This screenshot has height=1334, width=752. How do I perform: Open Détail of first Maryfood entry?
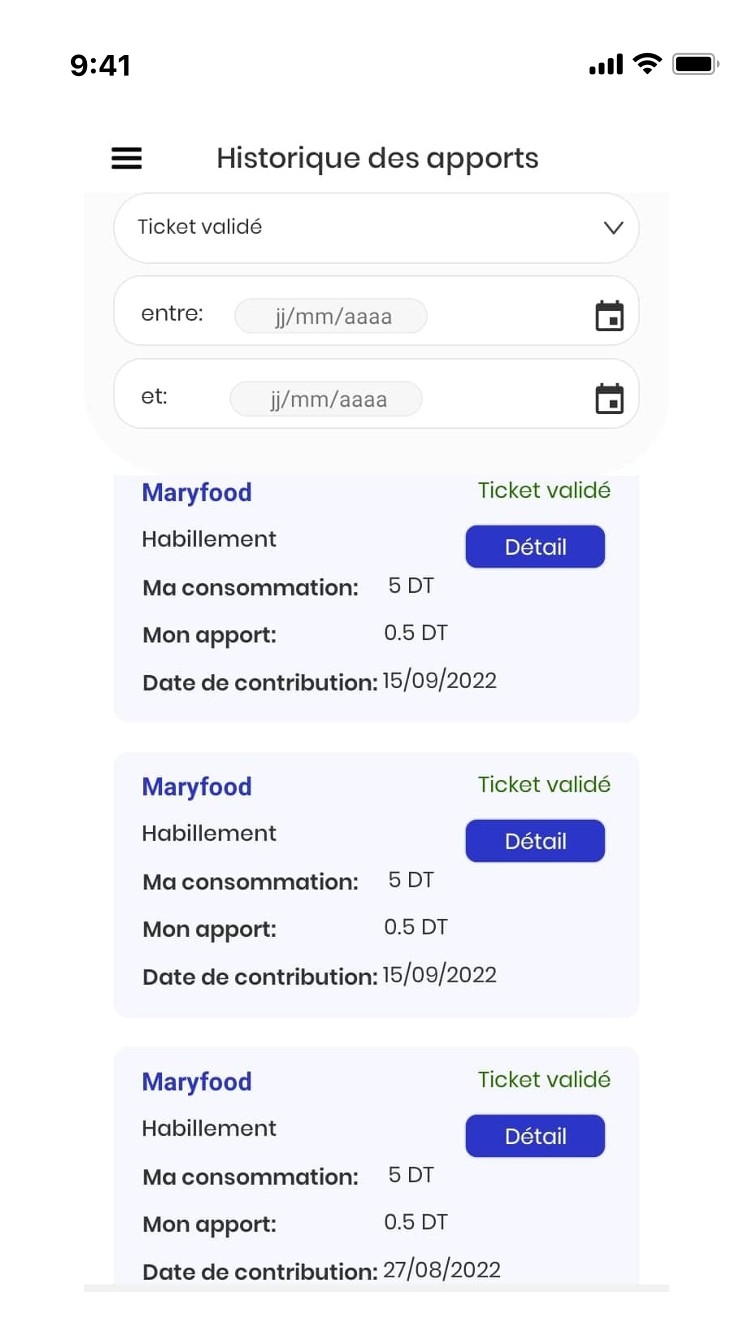[x=535, y=547]
